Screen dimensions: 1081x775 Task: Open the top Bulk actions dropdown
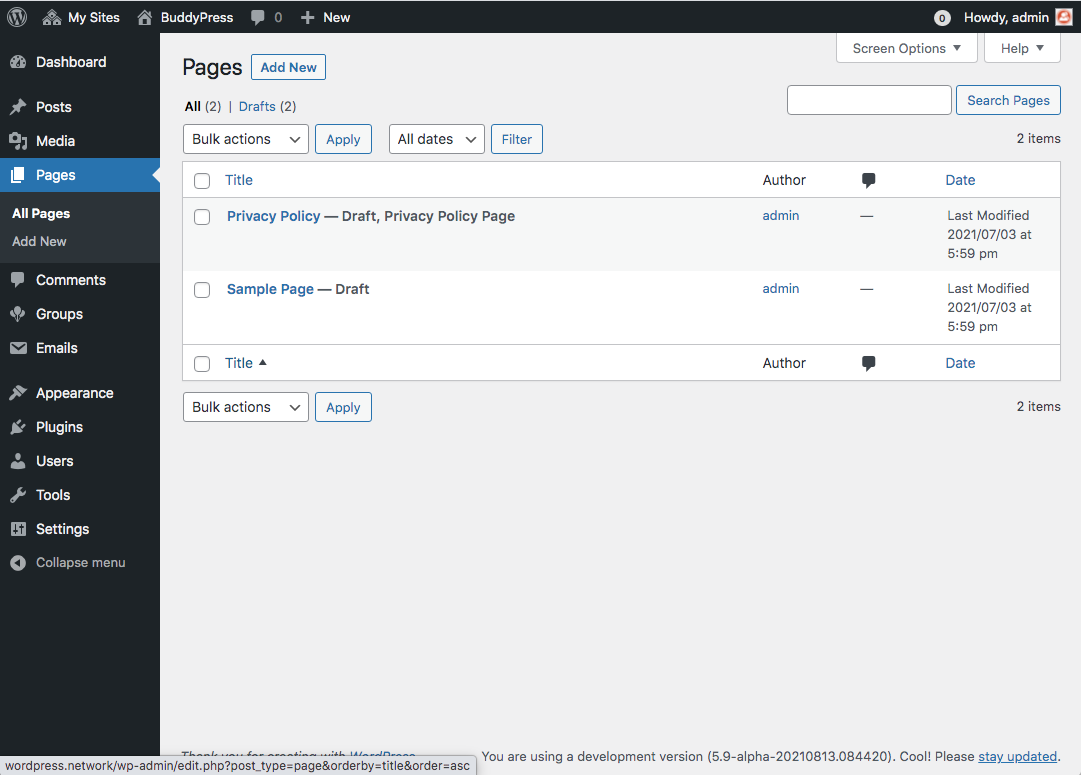point(245,139)
